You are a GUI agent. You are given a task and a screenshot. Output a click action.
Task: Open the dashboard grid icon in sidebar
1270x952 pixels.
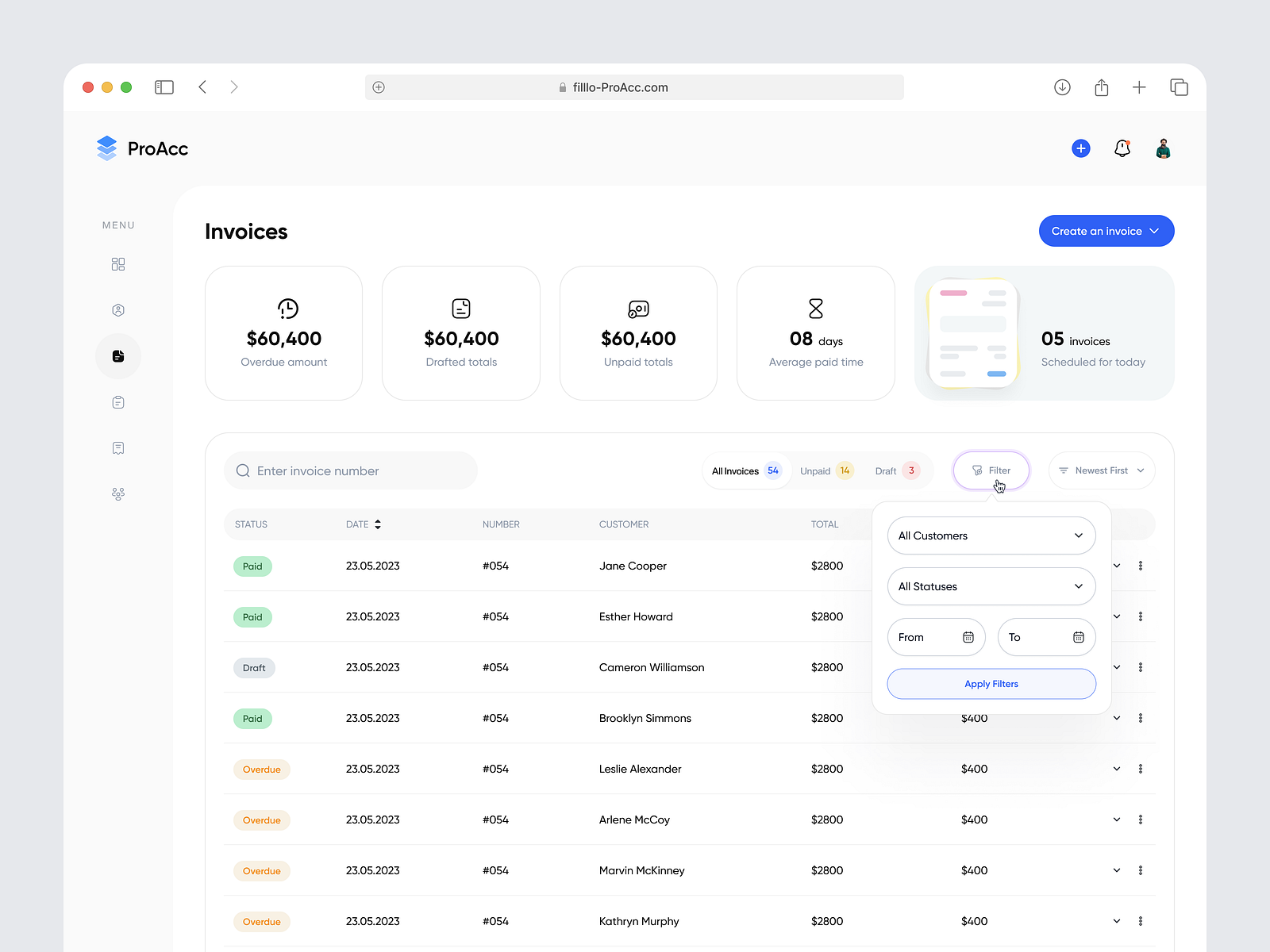coord(117,263)
